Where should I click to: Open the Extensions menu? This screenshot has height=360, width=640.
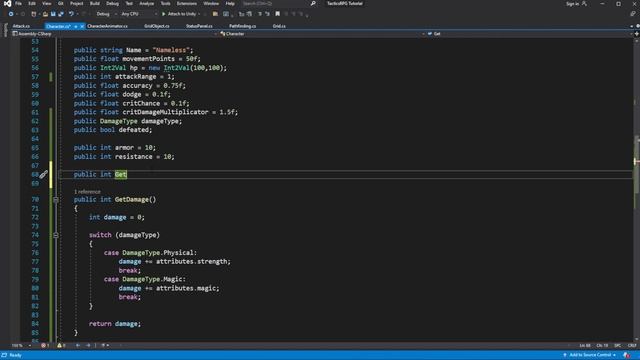187,4
